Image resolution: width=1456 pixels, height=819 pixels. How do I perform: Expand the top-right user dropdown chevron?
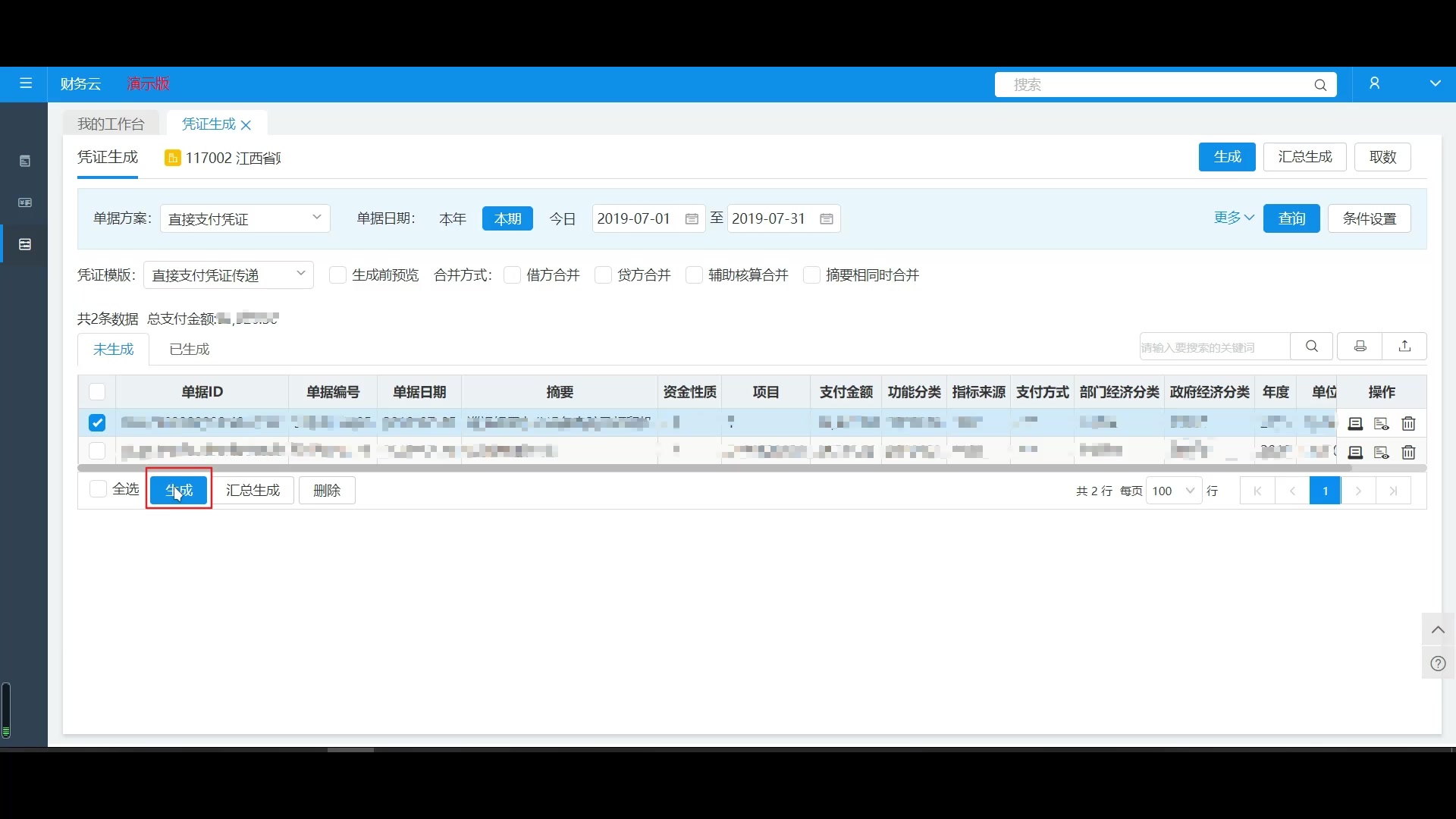coord(1435,83)
